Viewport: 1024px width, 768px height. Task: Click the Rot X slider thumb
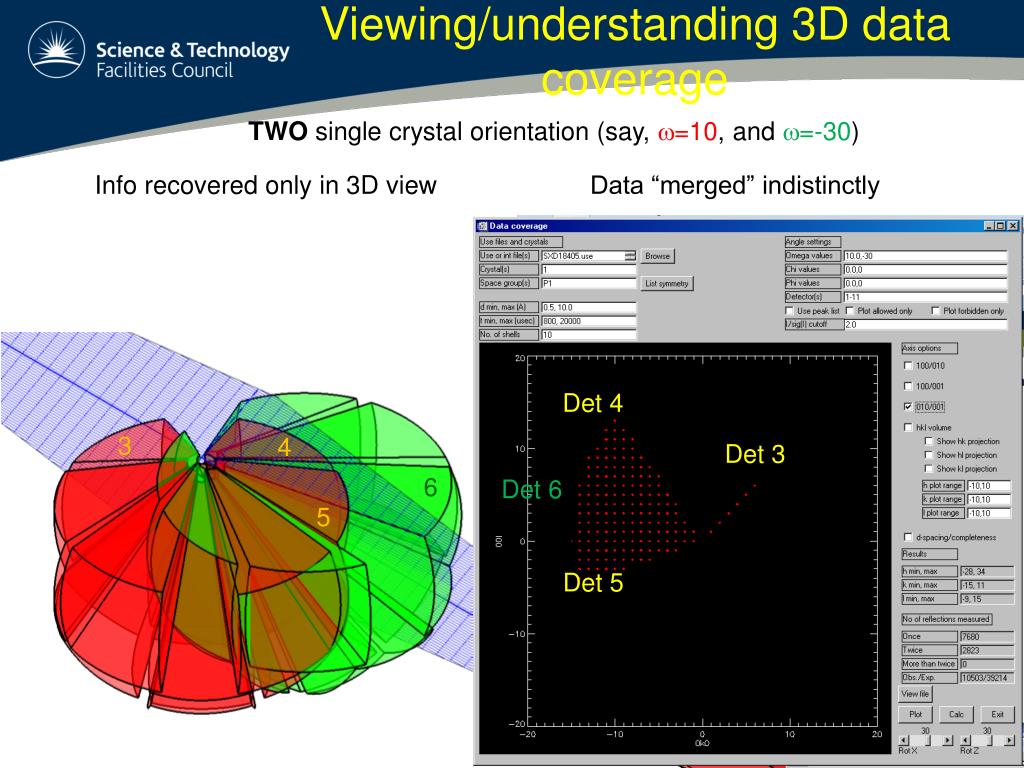coord(926,741)
